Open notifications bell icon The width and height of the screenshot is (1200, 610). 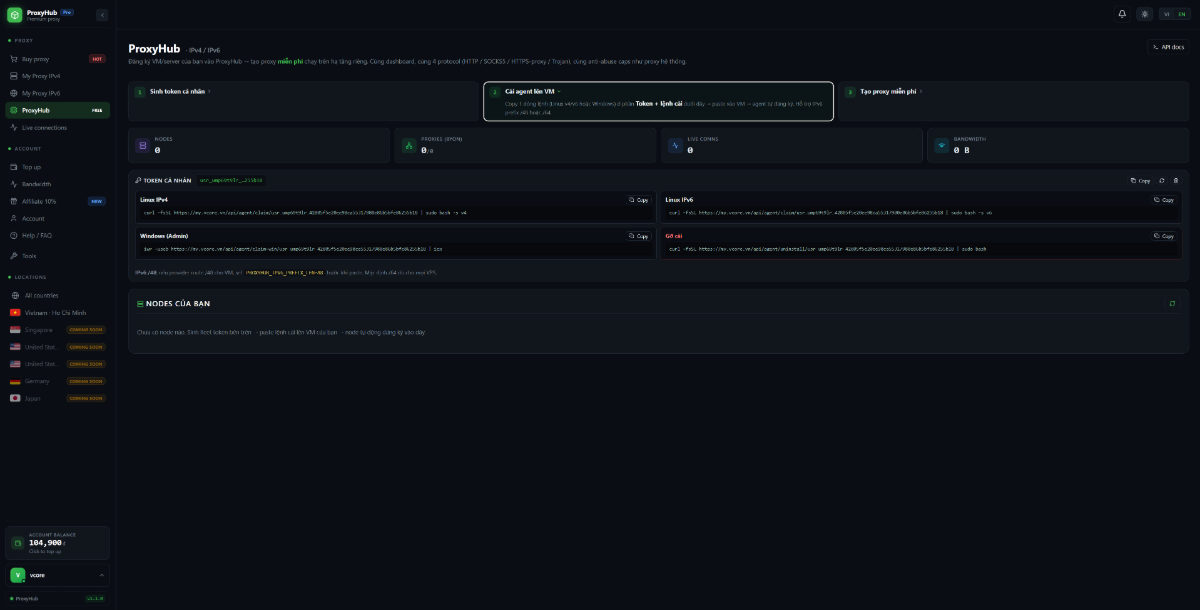pos(1122,14)
